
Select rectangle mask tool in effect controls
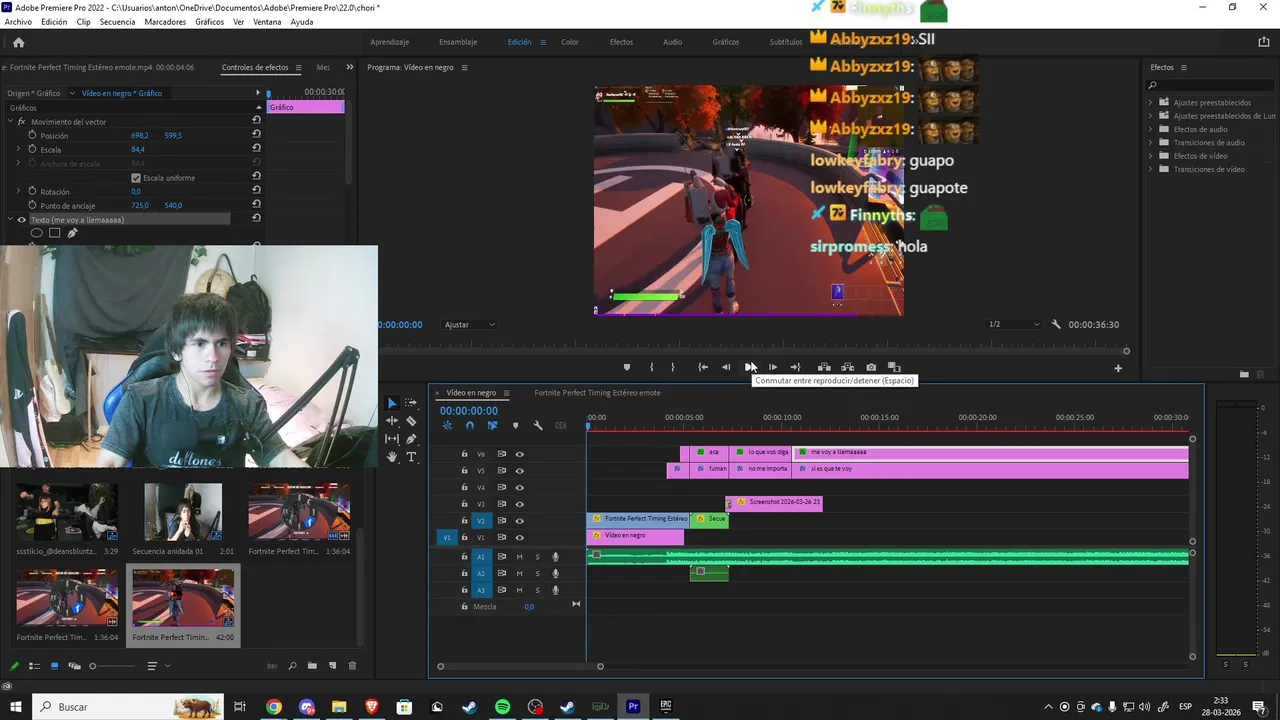click(x=54, y=233)
